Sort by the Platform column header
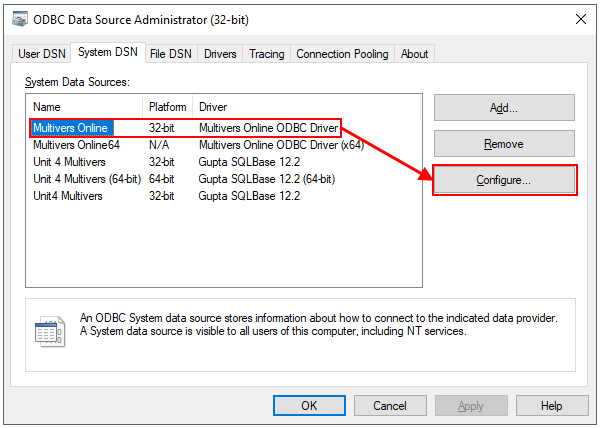The height and width of the screenshot is (428, 600). tap(168, 107)
